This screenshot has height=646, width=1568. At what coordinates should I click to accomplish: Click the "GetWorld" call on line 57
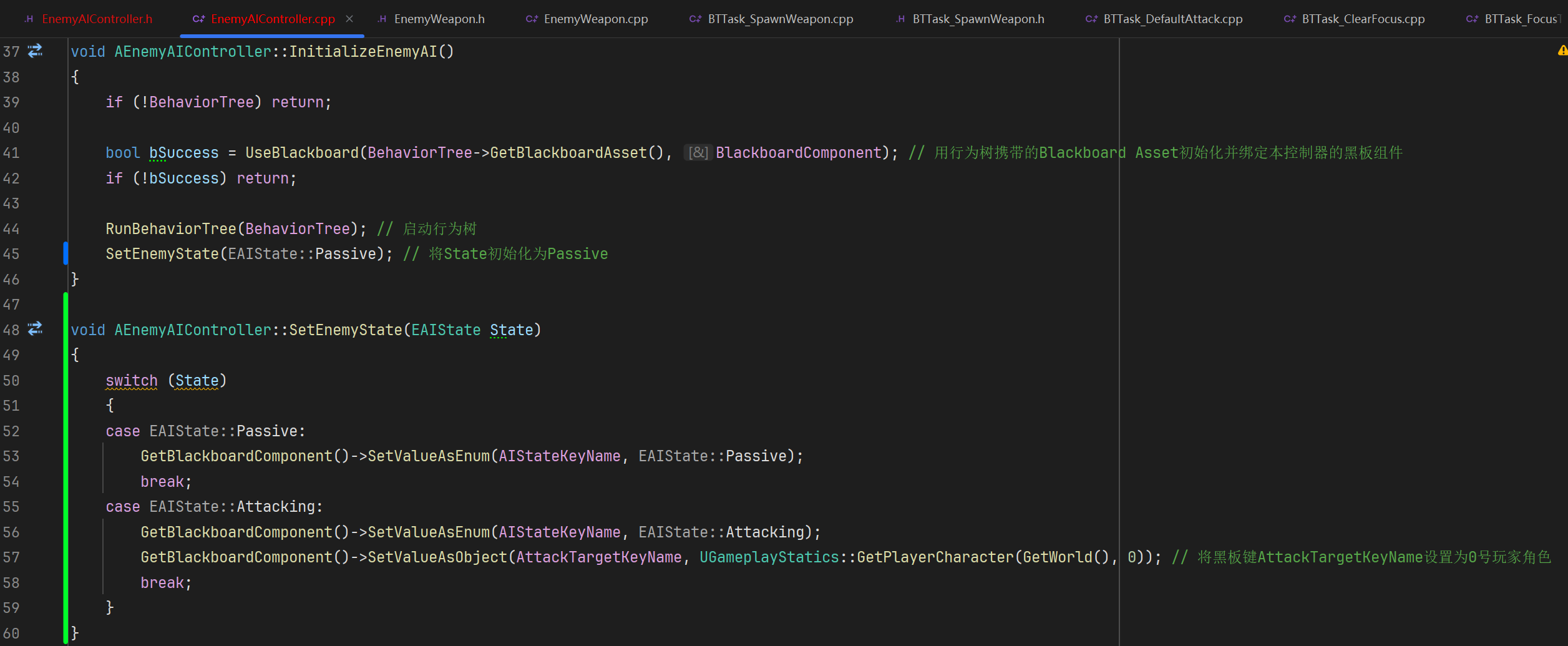1058,557
